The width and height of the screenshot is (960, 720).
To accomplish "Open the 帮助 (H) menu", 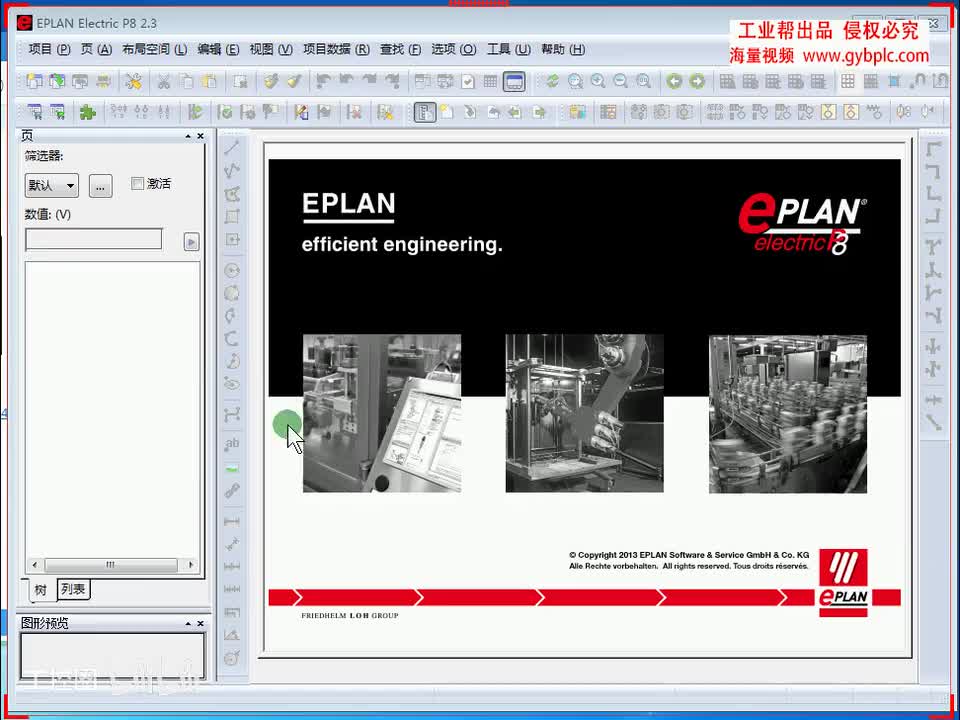I will 563,50.
